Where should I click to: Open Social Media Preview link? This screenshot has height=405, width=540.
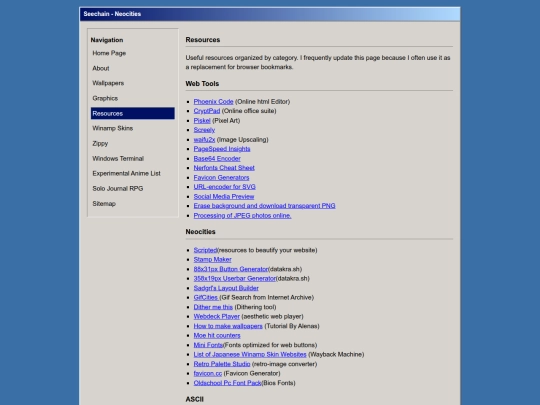tap(224, 196)
